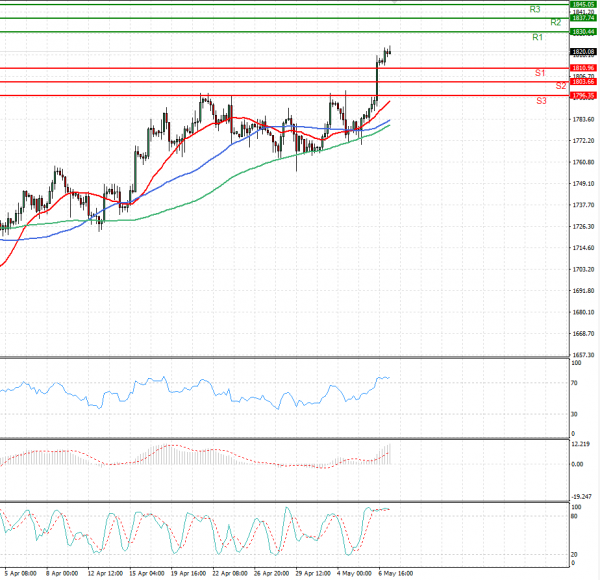Image resolution: width=600 pixels, height=580 pixels.
Task: Click the 8 Apr 00:00 time label
Action: click(62, 573)
